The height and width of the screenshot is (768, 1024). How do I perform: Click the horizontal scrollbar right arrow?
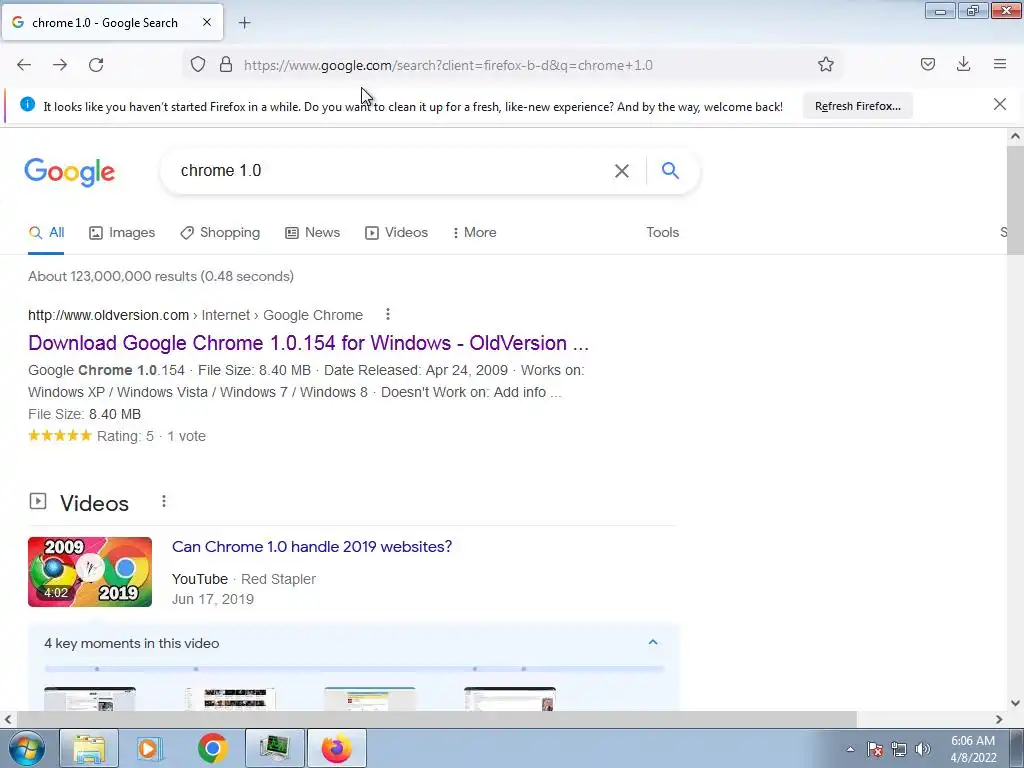point(999,720)
